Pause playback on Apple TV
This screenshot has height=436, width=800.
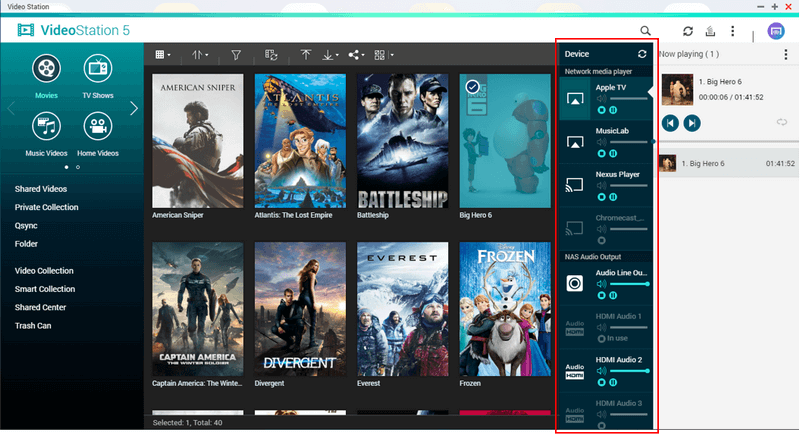[x=613, y=110]
